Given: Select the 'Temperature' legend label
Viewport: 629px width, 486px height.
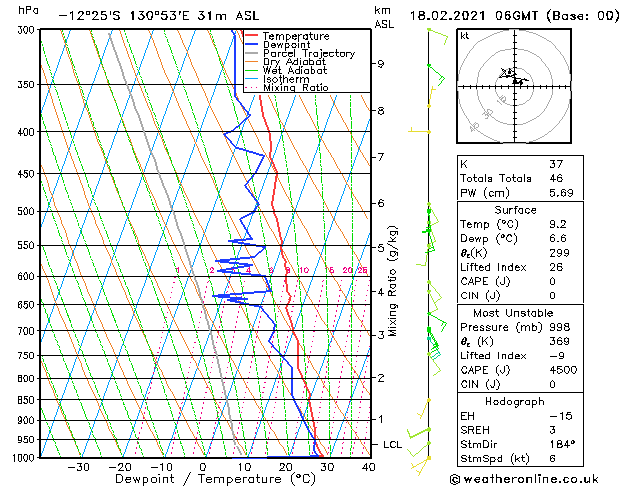Looking at the screenshot, I should pos(296,36).
